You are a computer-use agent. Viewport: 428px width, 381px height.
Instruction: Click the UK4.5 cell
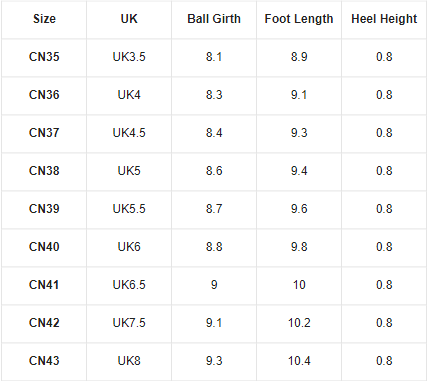click(129, 133)
